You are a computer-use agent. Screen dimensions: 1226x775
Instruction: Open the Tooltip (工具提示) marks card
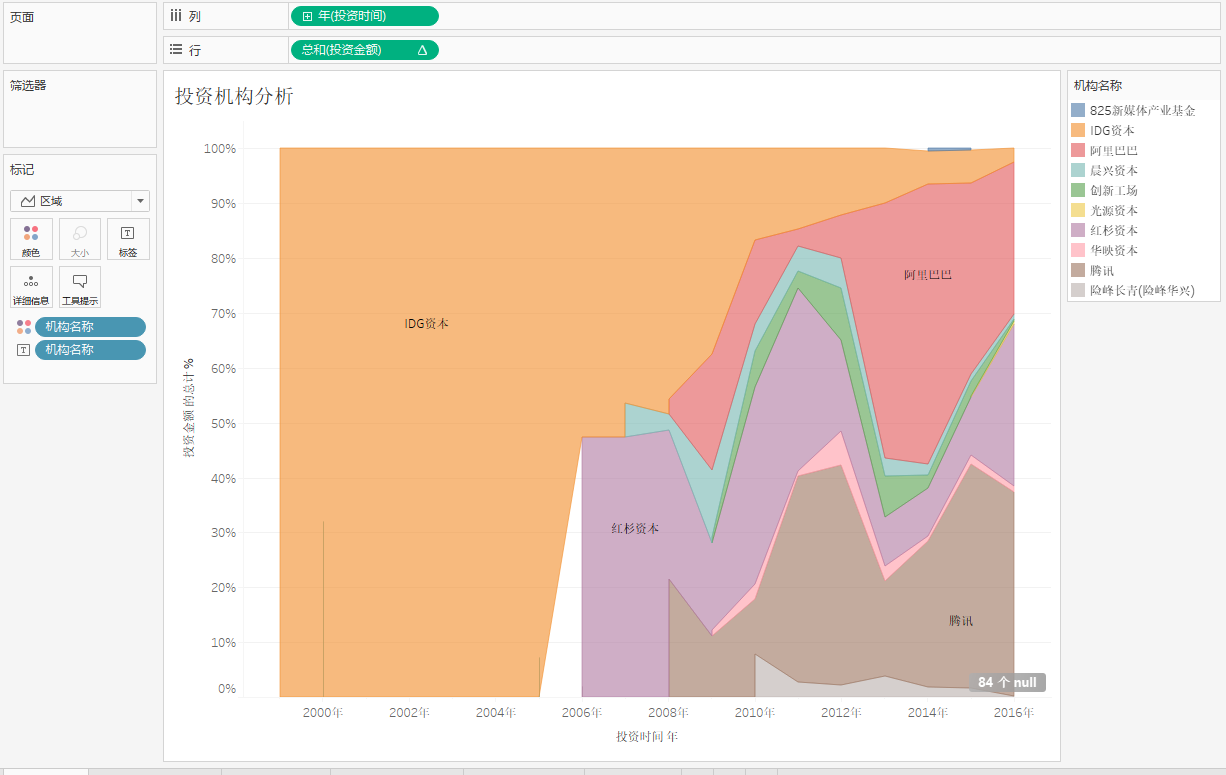80,287
